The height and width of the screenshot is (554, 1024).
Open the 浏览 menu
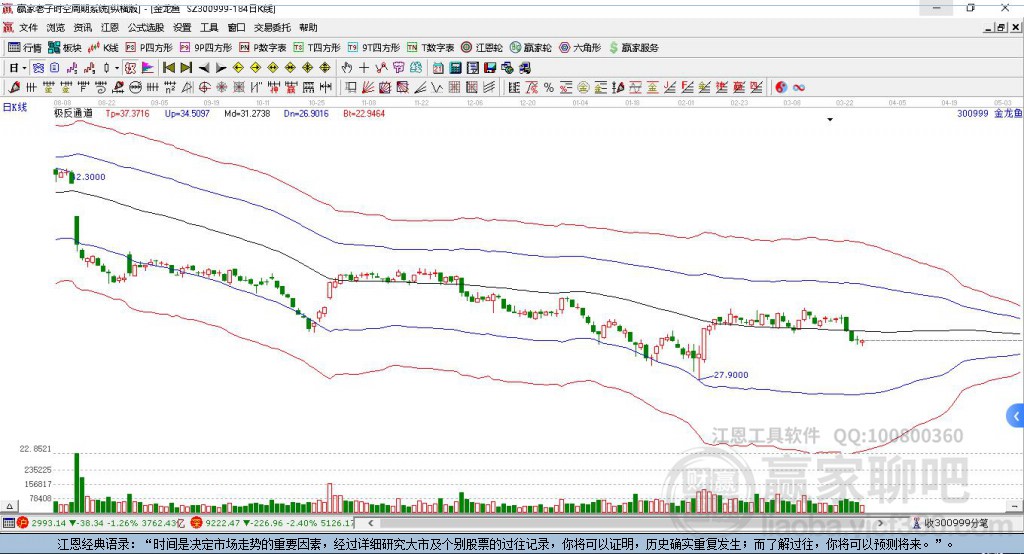(56, 27)
